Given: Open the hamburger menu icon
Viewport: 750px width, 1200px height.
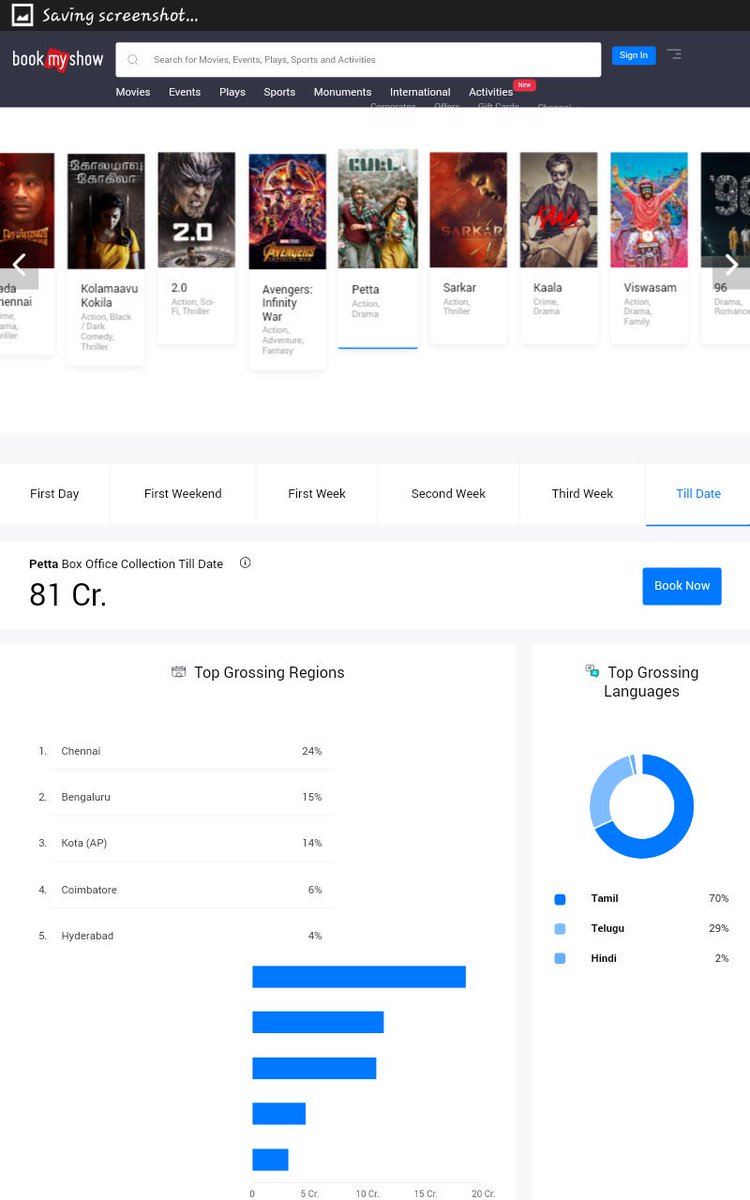Looking at the screenshot, I should click(x=674, y=54).
